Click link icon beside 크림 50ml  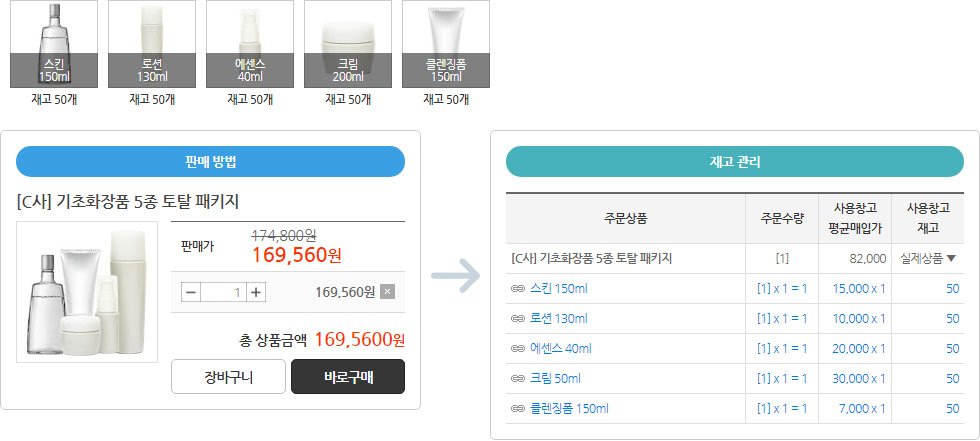(x=518, y=379)
